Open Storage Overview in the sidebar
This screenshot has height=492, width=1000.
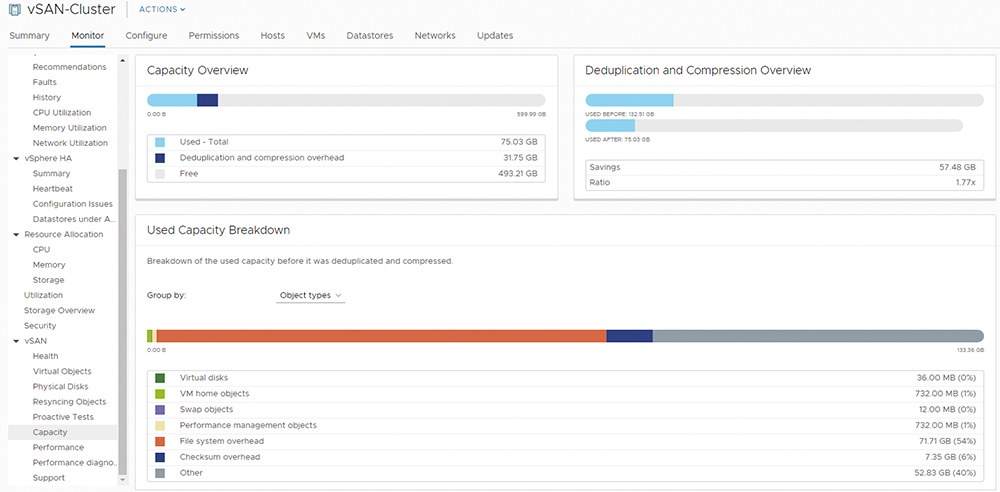59,311
